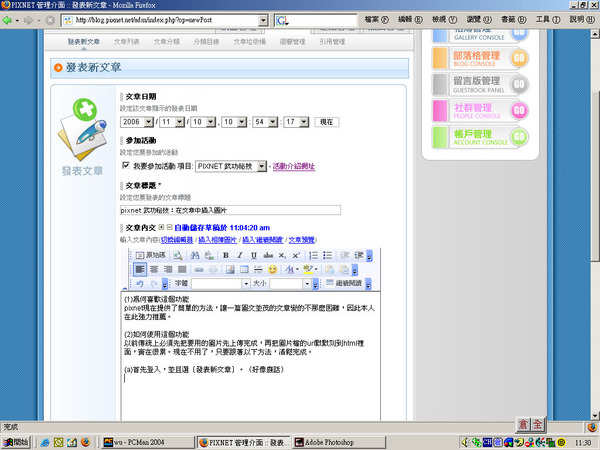Paste as plain text icon
The width and height of the screenshot is (600, 450).
pos(329,270)
